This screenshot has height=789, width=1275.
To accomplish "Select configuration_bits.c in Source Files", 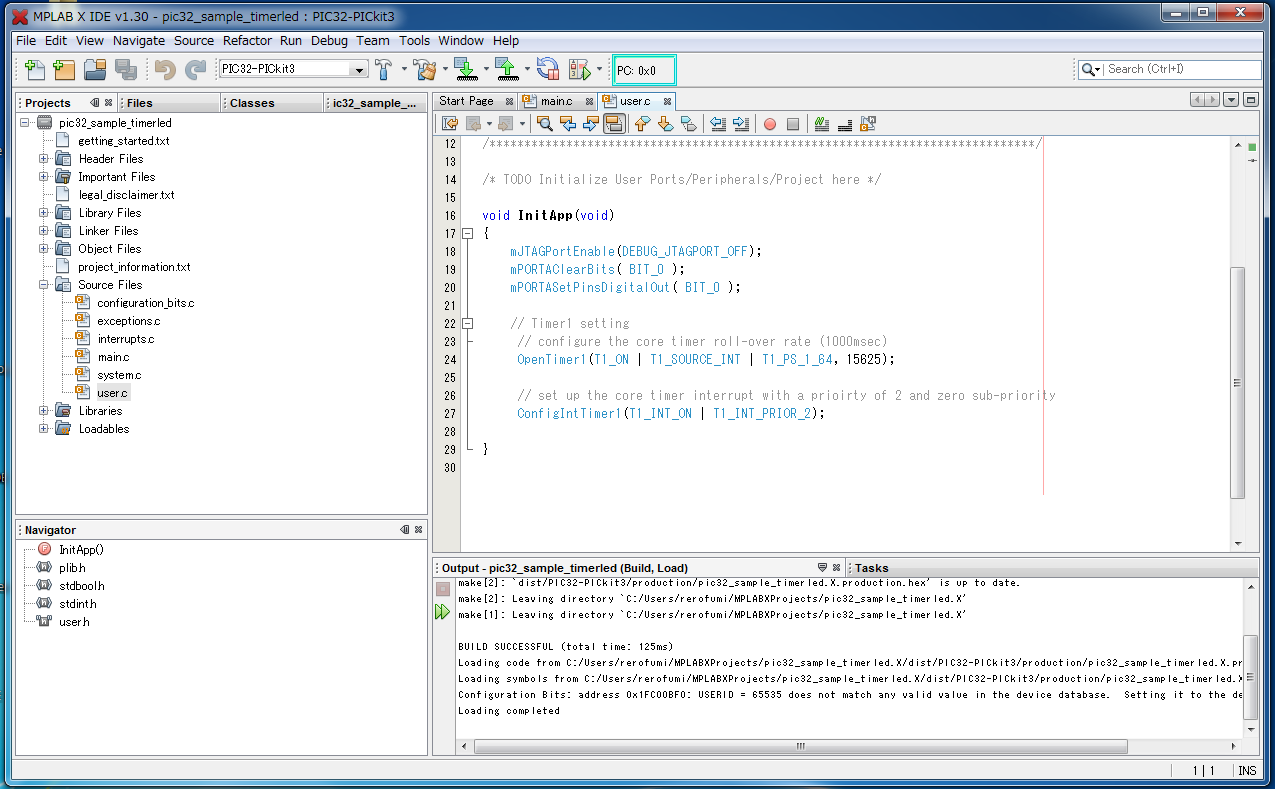I will click(x=145, y=303).
